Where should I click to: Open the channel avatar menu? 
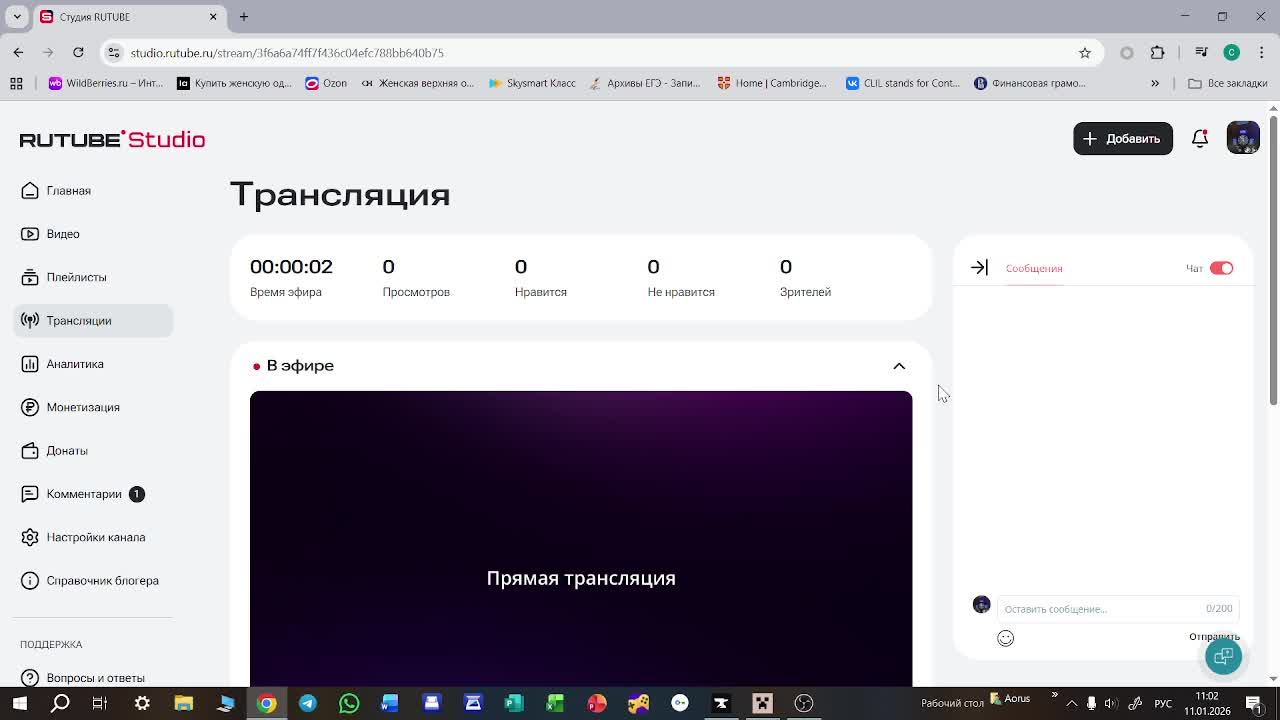[x=1243, y=138]
